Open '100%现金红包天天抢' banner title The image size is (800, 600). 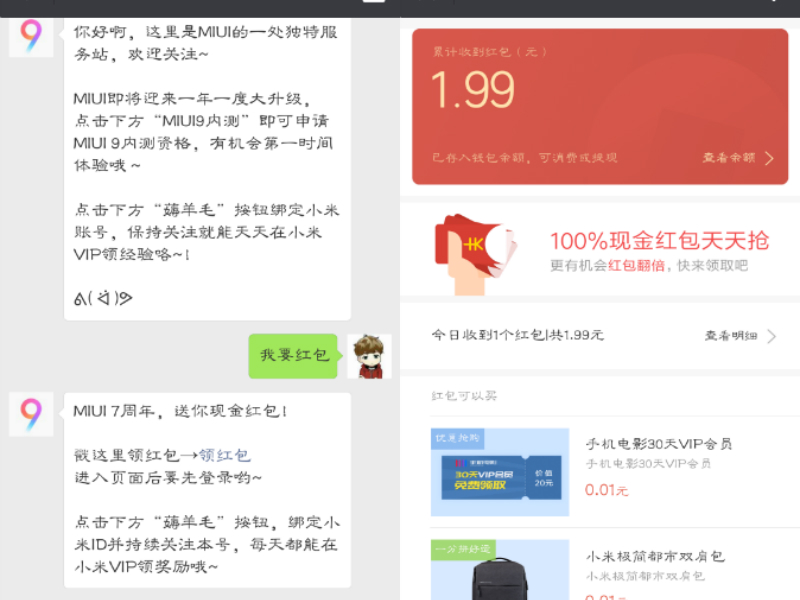click(x=659, y=240)
